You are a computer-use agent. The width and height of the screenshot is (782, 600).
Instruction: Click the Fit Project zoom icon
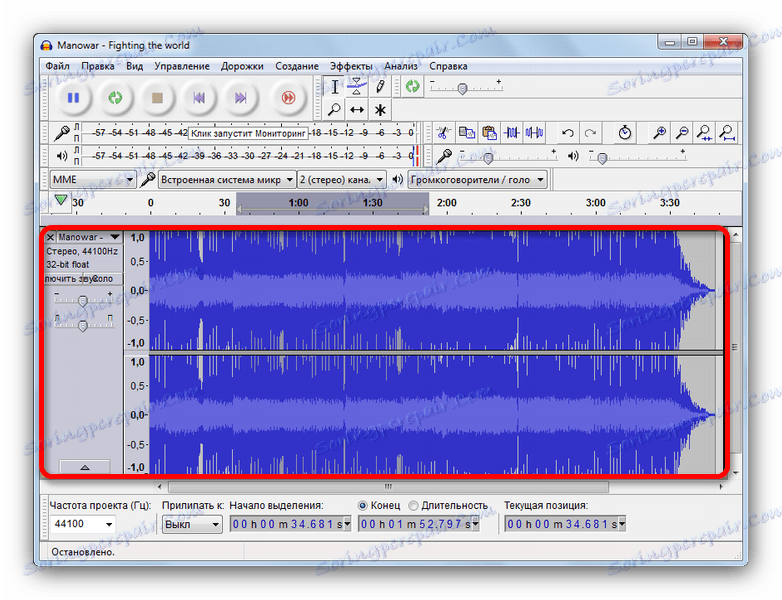pyautogui.click(x=727, y=133)
